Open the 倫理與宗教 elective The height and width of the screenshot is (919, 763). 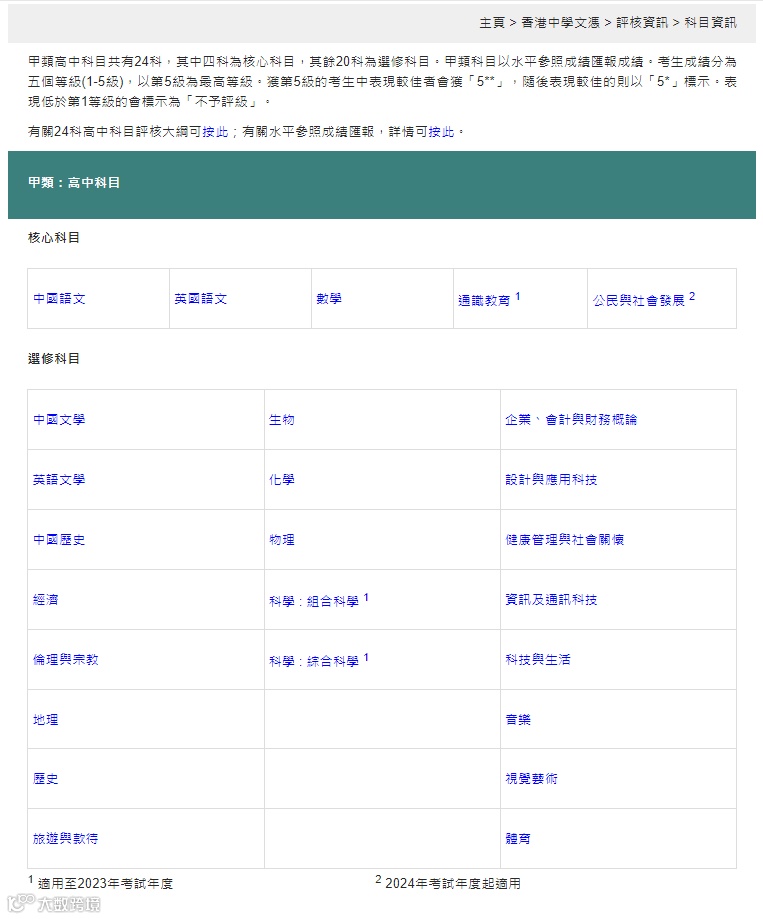tap(66, 659)
